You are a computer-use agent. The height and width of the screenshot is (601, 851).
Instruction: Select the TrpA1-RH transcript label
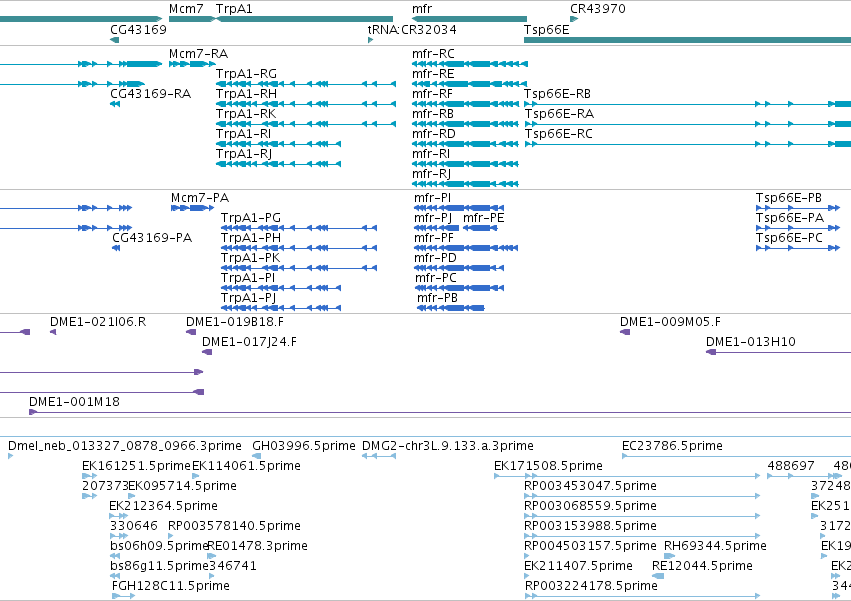pos(246,94)
